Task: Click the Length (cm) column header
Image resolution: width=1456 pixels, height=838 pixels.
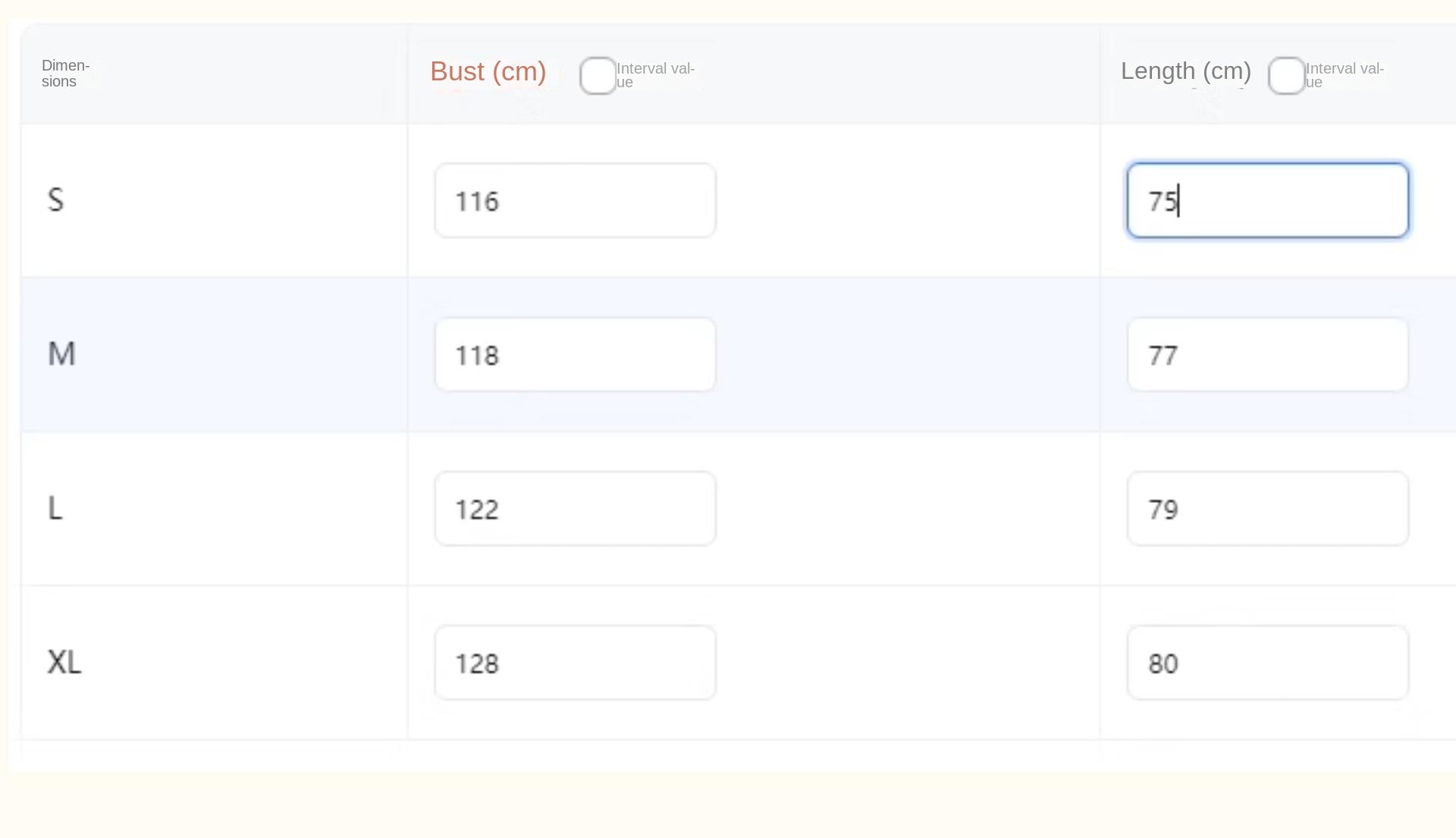Action: coord(1185,71)
